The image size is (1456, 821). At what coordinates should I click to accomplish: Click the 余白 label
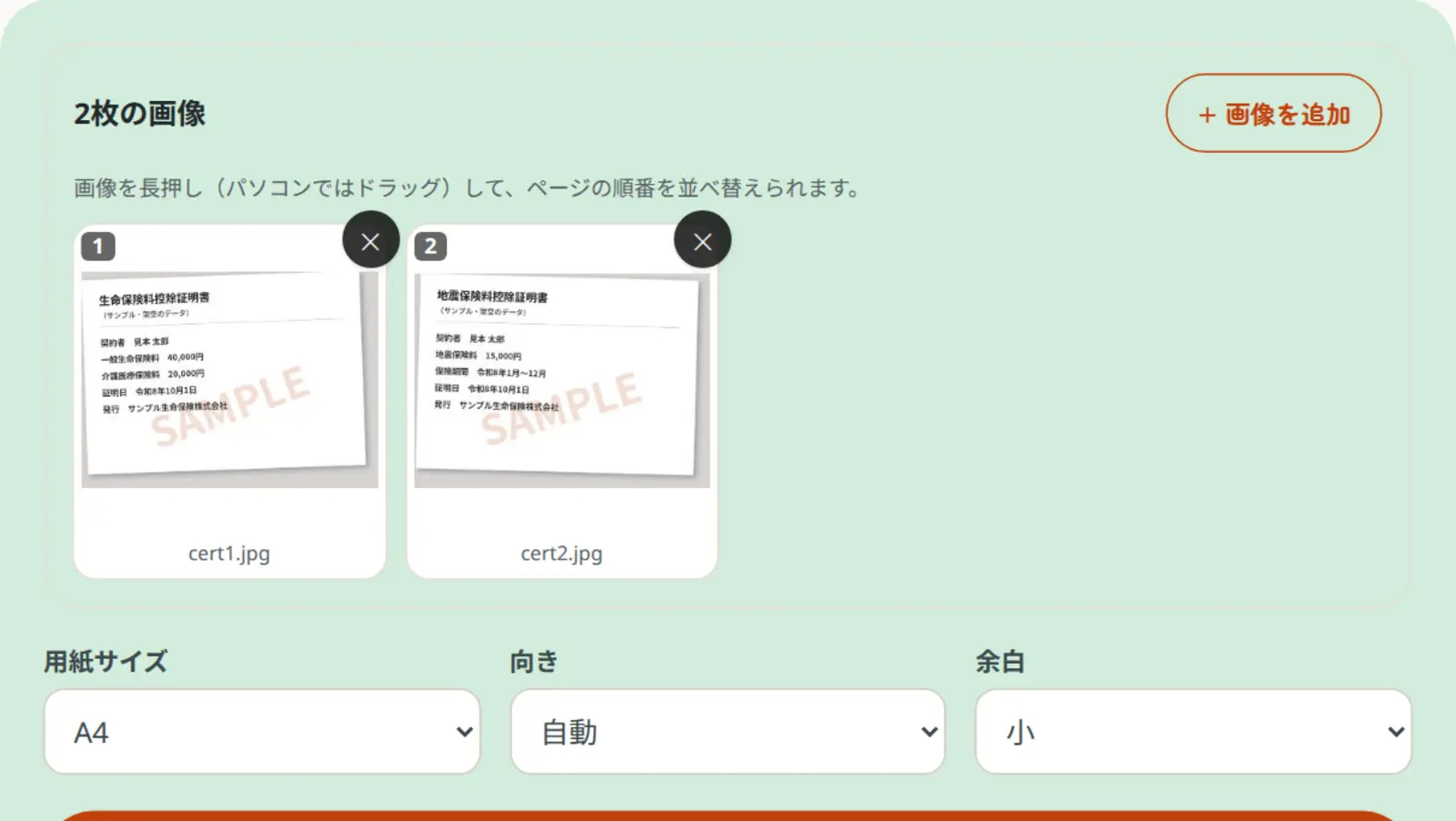(x=1000, y=662)
